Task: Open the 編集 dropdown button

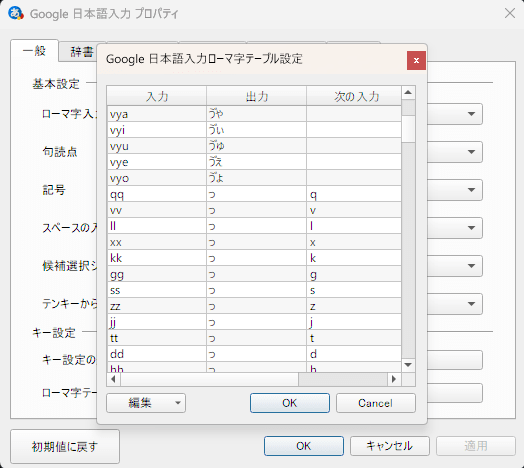Action: (146, 403)
